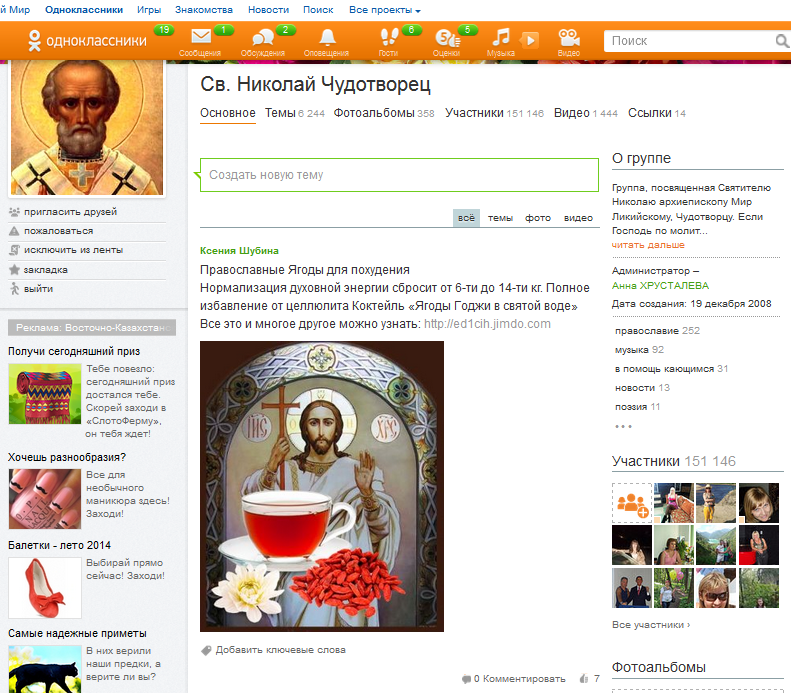791x693 pixels.
Task: Click the add participants orange icon
Action: [632, 503]
